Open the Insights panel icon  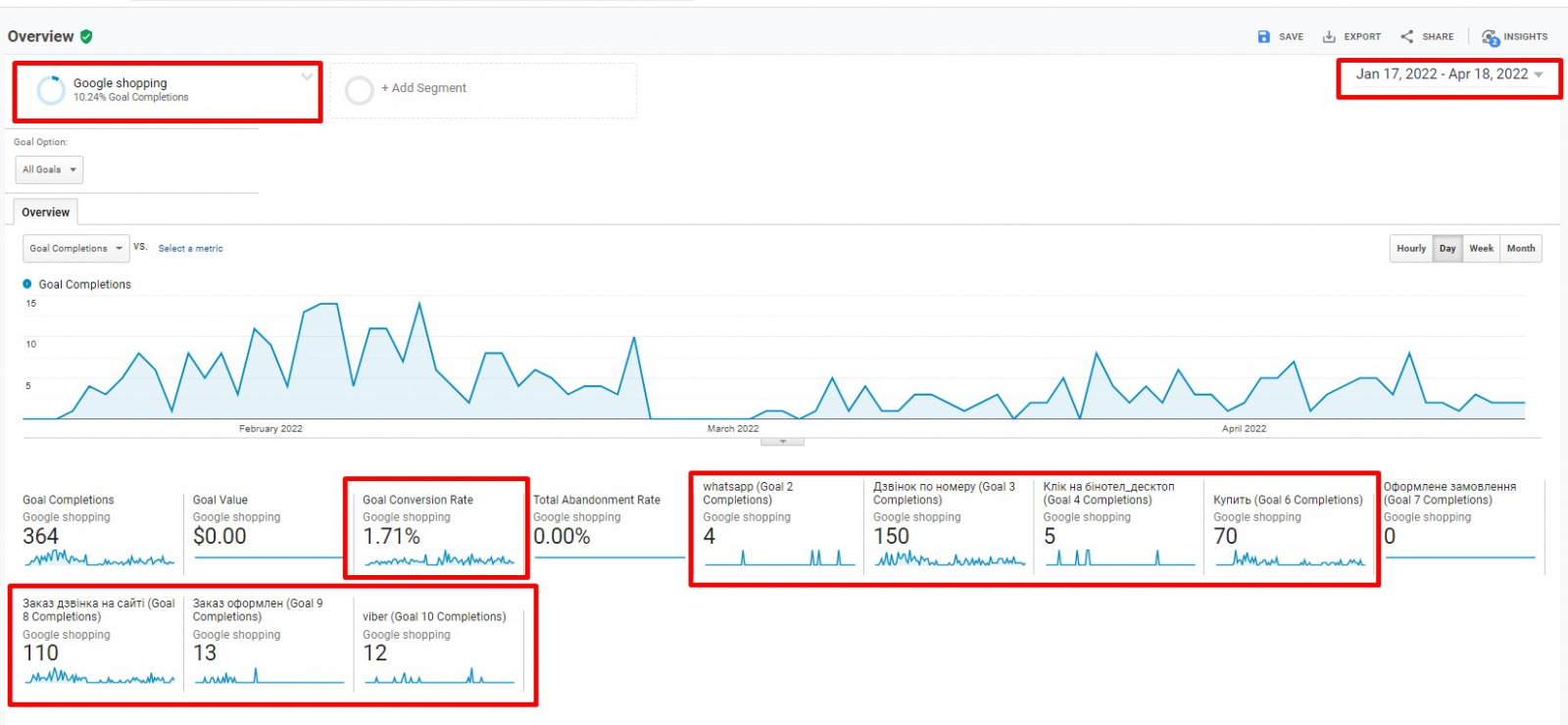tap(1490, 37)
